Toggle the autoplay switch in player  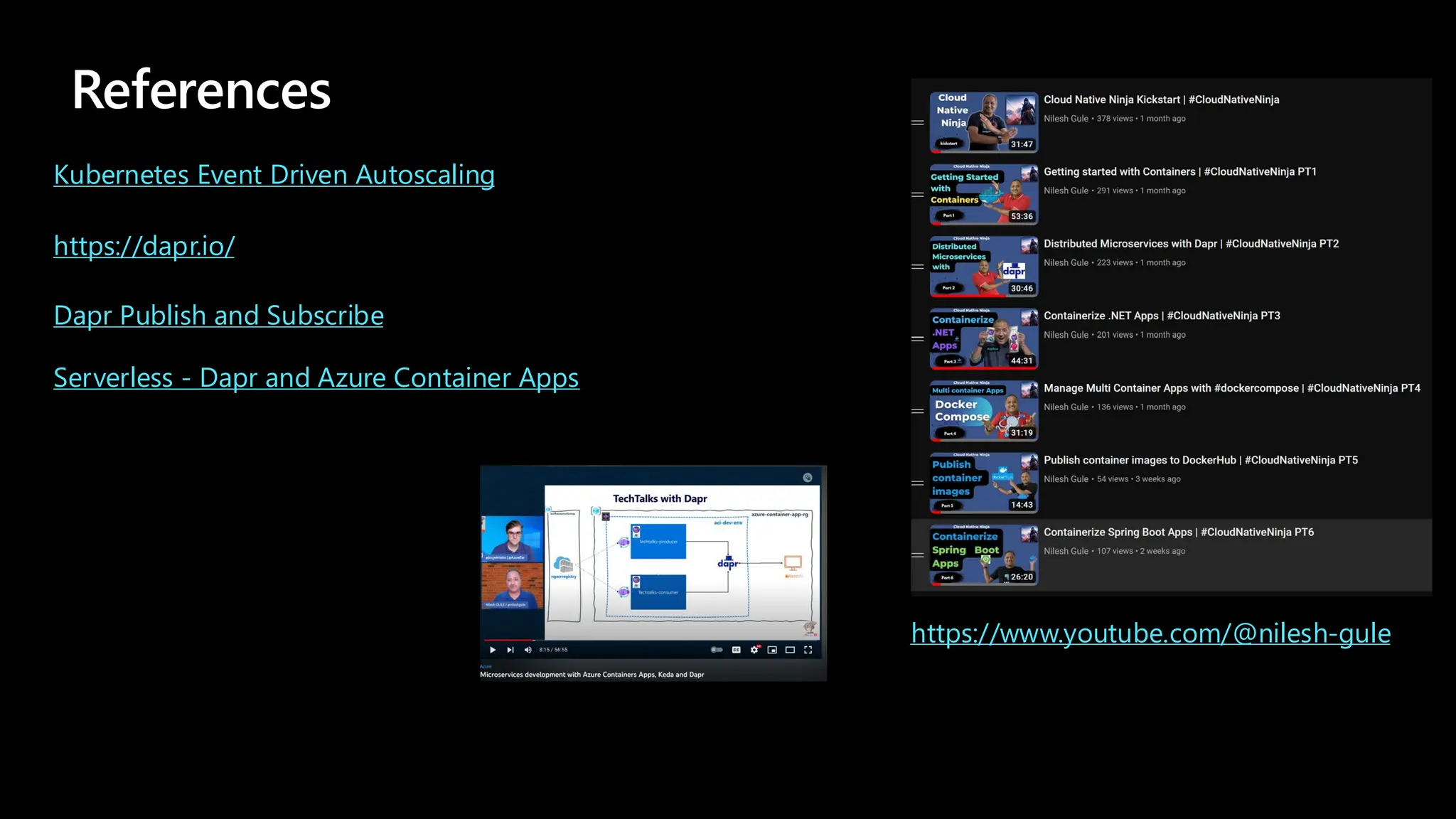click(x=717, y=650)
